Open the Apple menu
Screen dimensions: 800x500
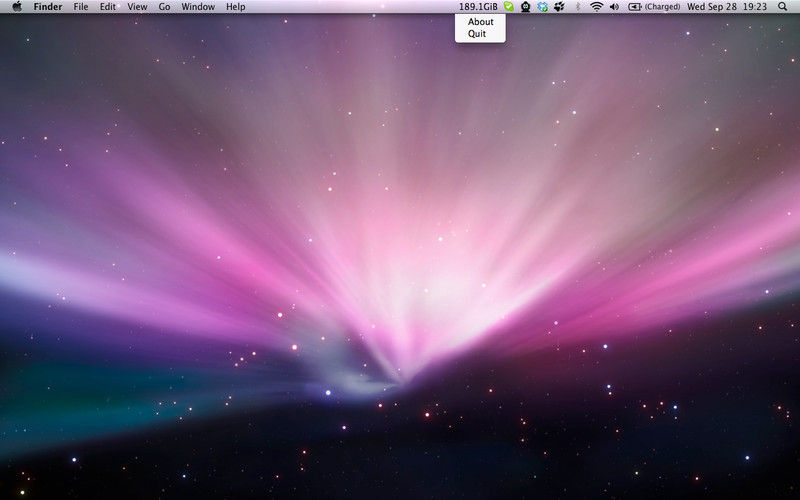(17, 7)
